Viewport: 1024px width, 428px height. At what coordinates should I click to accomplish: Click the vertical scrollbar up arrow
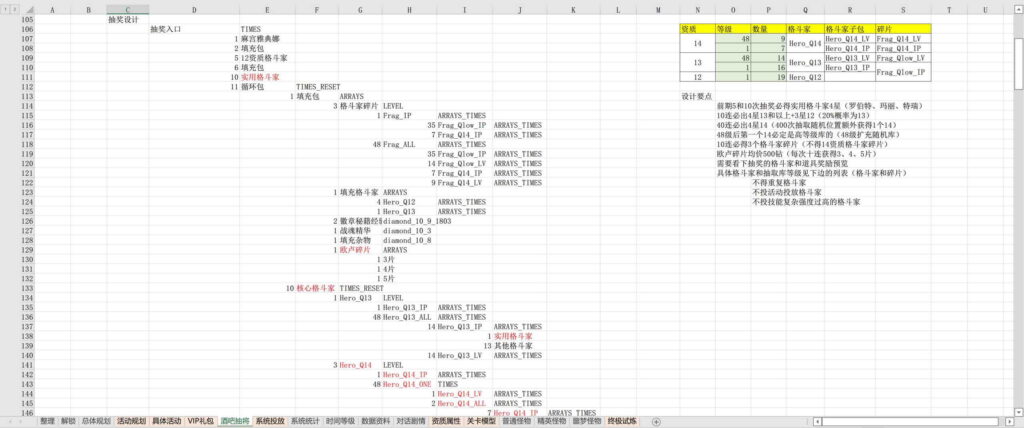click(x=1017, y=10)
